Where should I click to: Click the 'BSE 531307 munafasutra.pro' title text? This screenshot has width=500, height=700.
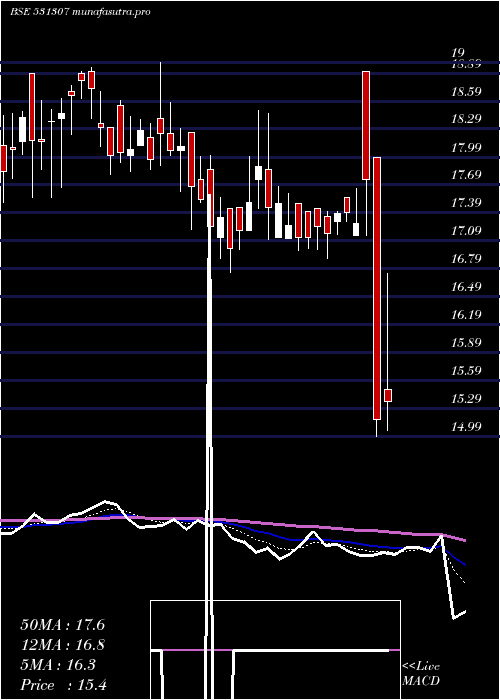pyautogui.click(x=80, y=12)
